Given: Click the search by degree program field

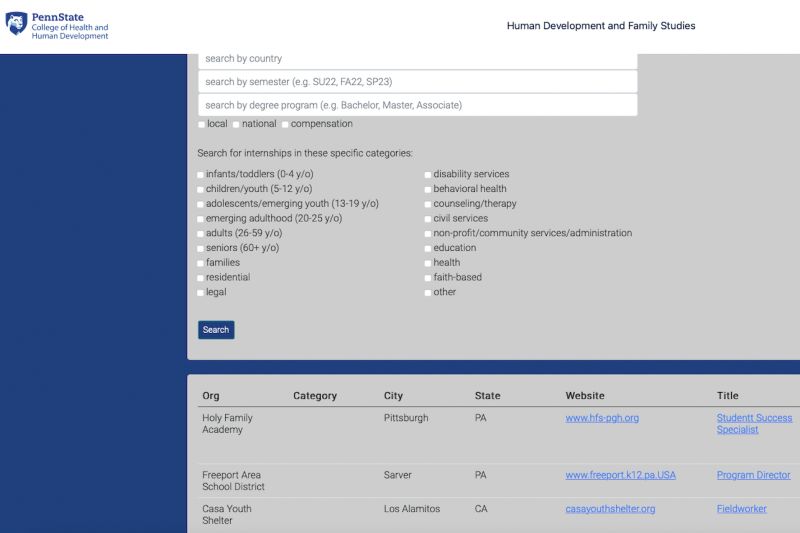Looking at the screenshot, I should pyautogui.click(x=417, y=105).
